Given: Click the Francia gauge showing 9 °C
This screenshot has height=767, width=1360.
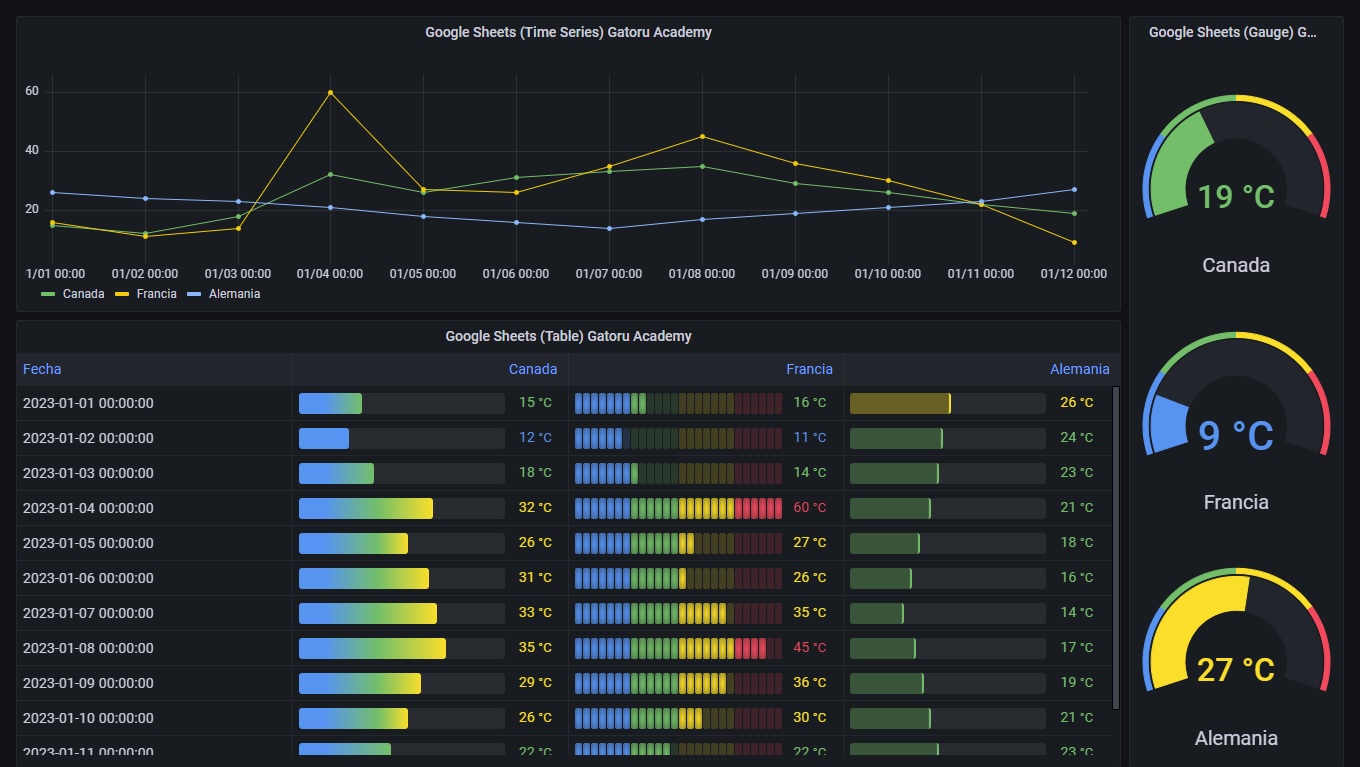Looking at the screenshot, I should (x=1236, y=398).
